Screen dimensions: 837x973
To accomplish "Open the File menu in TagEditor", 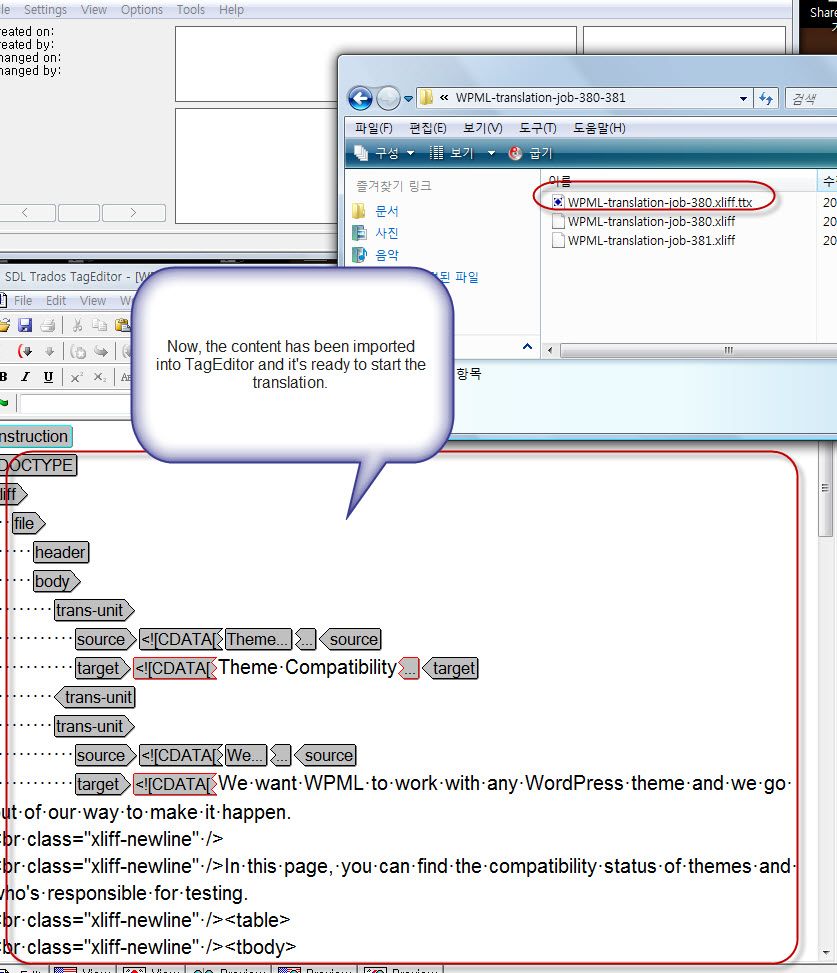I will tap(23, 300).
